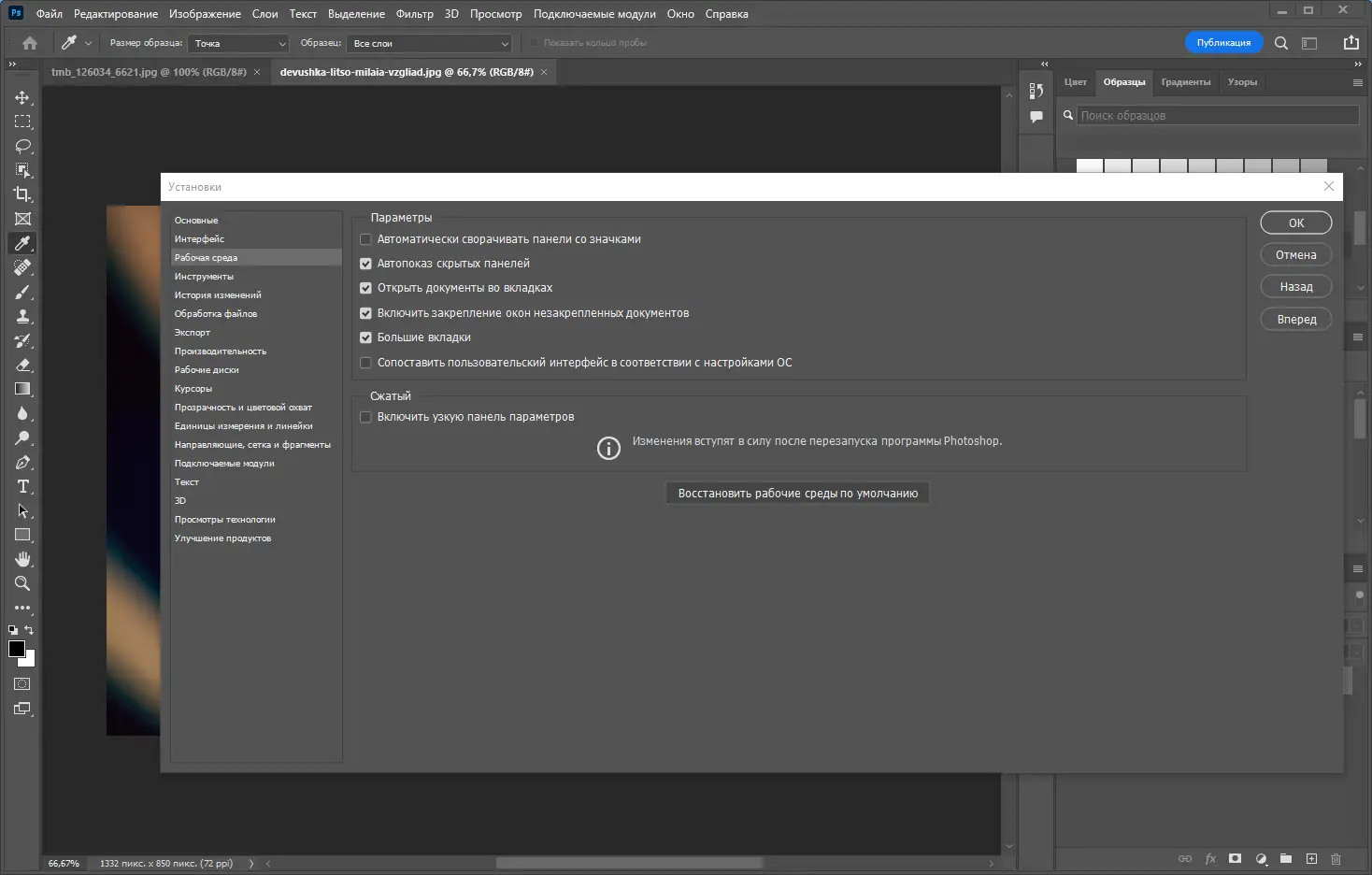Select the Path Selection tool
Viewport: 1372px width, 875px height.
coord(22,510)
